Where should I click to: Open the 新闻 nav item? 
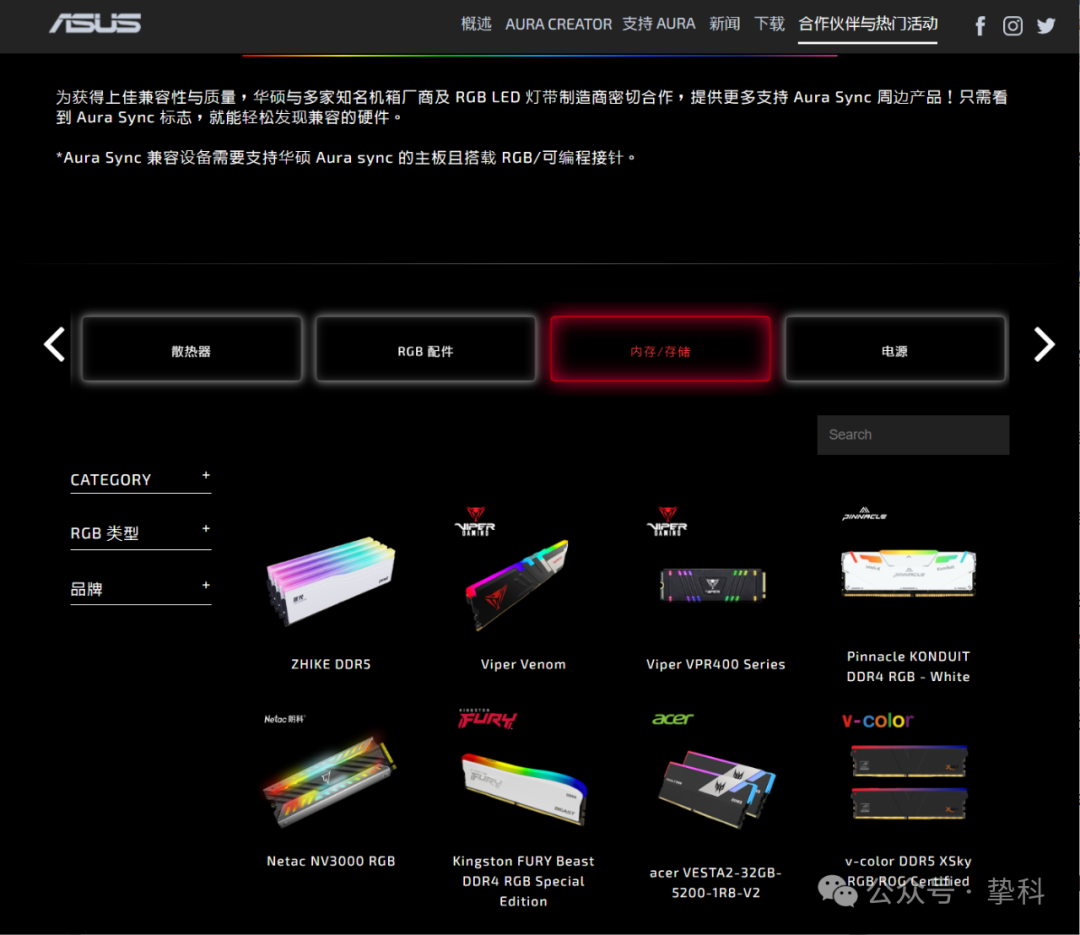point(725,24)
